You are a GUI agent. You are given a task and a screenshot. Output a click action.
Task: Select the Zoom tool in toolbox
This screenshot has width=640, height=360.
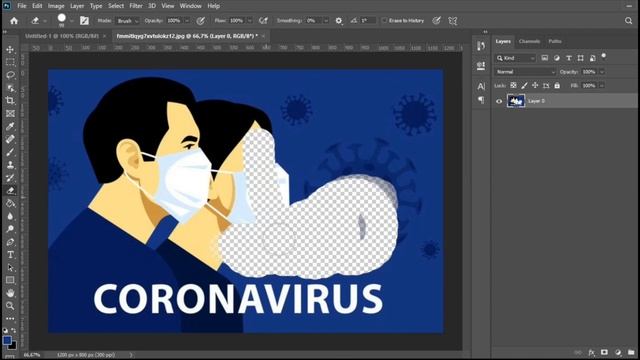10,306
